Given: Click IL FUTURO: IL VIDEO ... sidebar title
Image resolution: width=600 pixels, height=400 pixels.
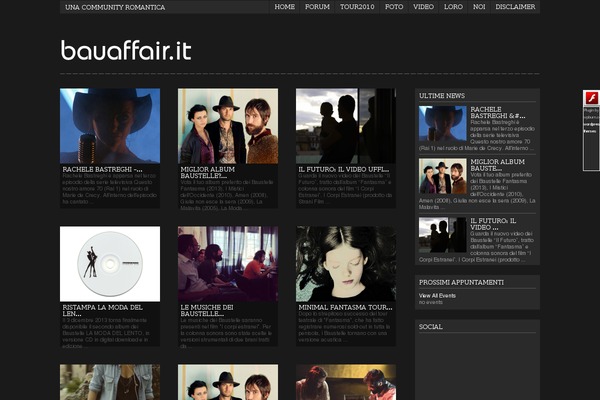Looking at the screenshot, I should [493, 224].
